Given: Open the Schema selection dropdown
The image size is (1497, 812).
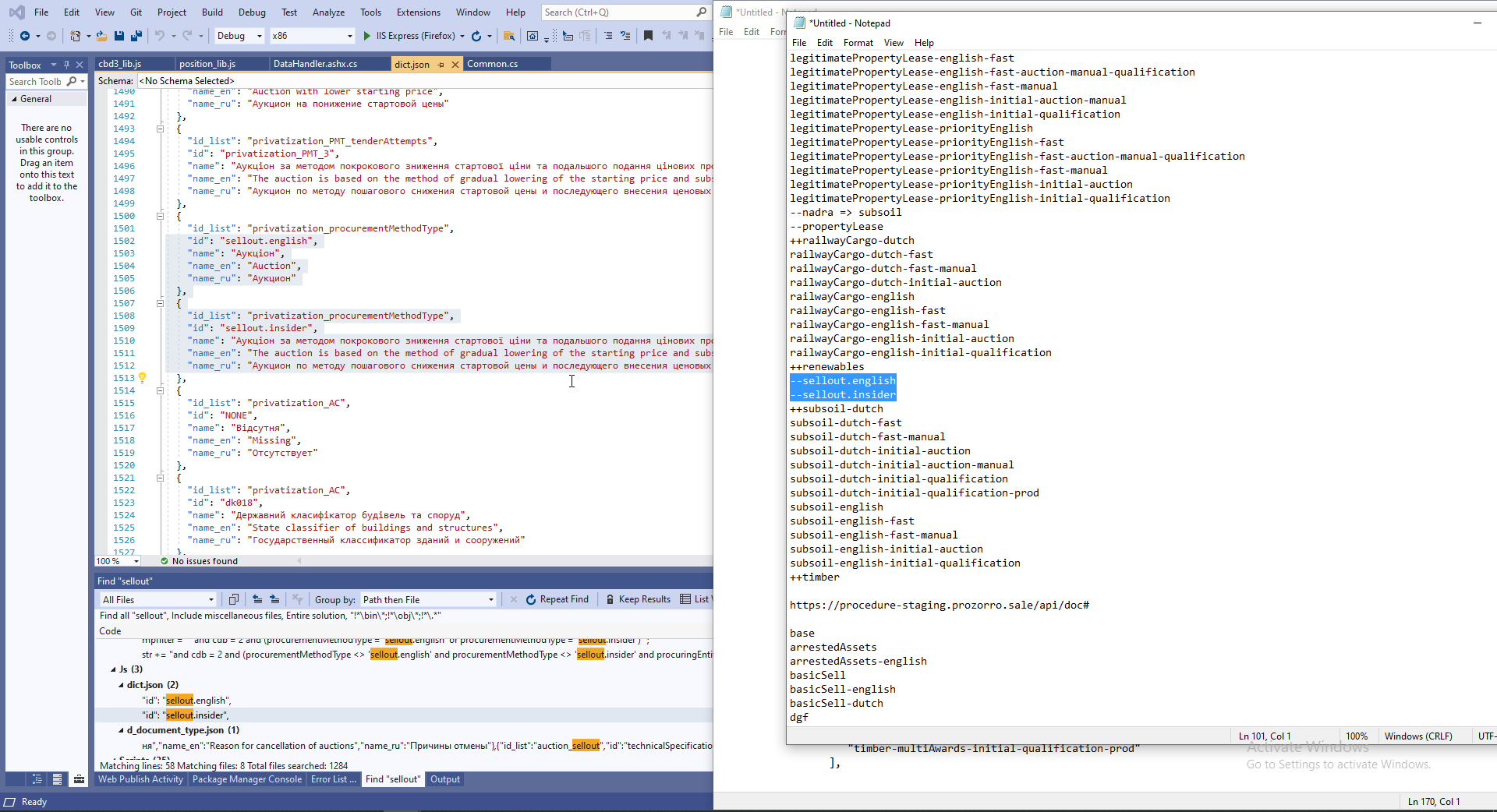Looking at the screenshot, I should click(x=425, y=81).
